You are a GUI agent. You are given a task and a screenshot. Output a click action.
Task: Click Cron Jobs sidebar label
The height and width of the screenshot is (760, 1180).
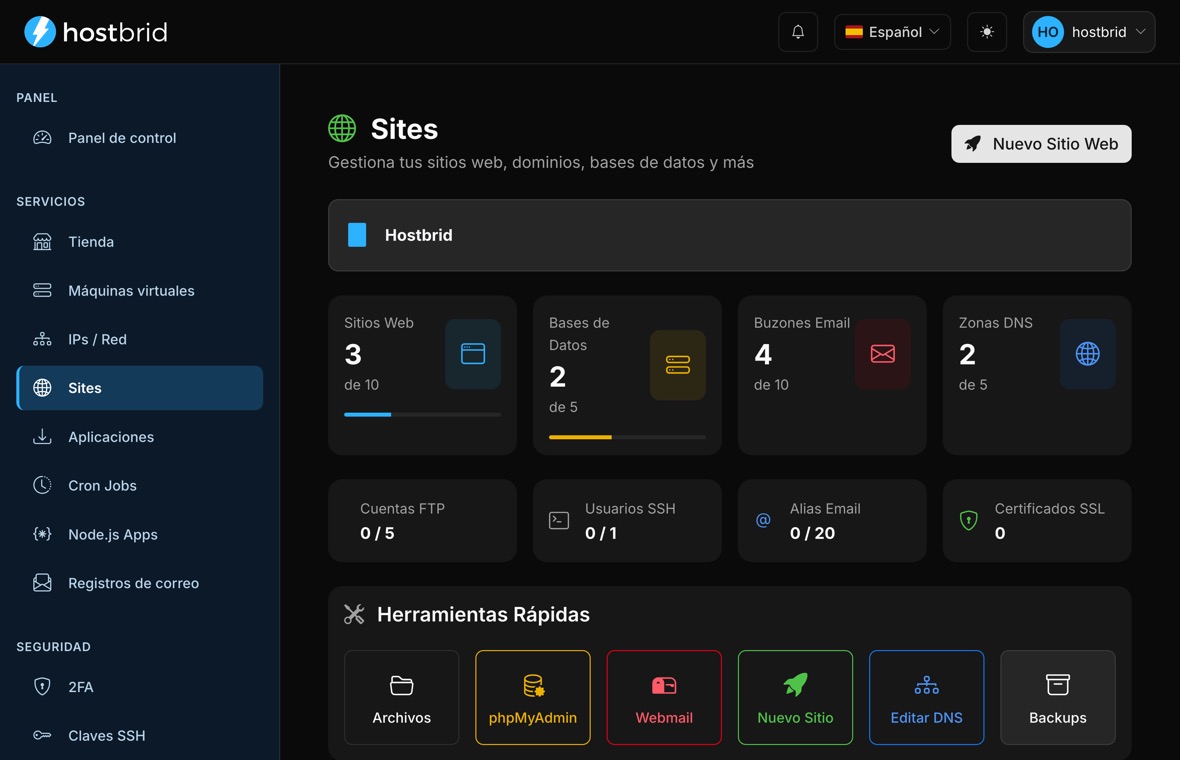tap(102, 486)
